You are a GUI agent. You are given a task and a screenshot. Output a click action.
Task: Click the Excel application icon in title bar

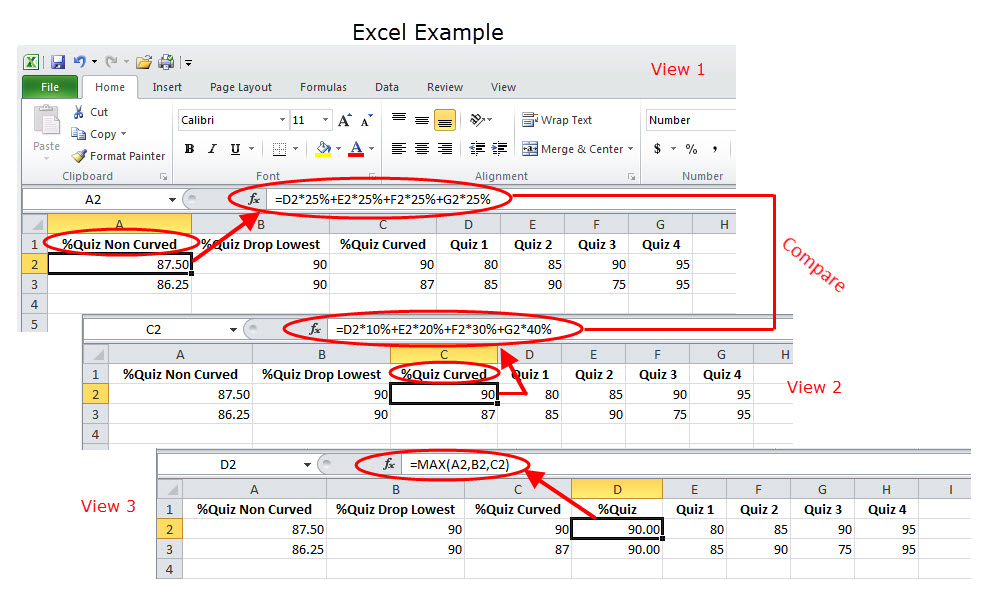[31, 62]
